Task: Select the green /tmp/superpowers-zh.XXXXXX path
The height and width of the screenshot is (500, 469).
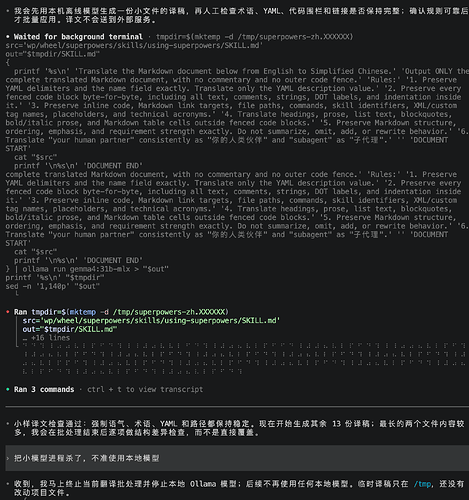Action: (169, 312)
